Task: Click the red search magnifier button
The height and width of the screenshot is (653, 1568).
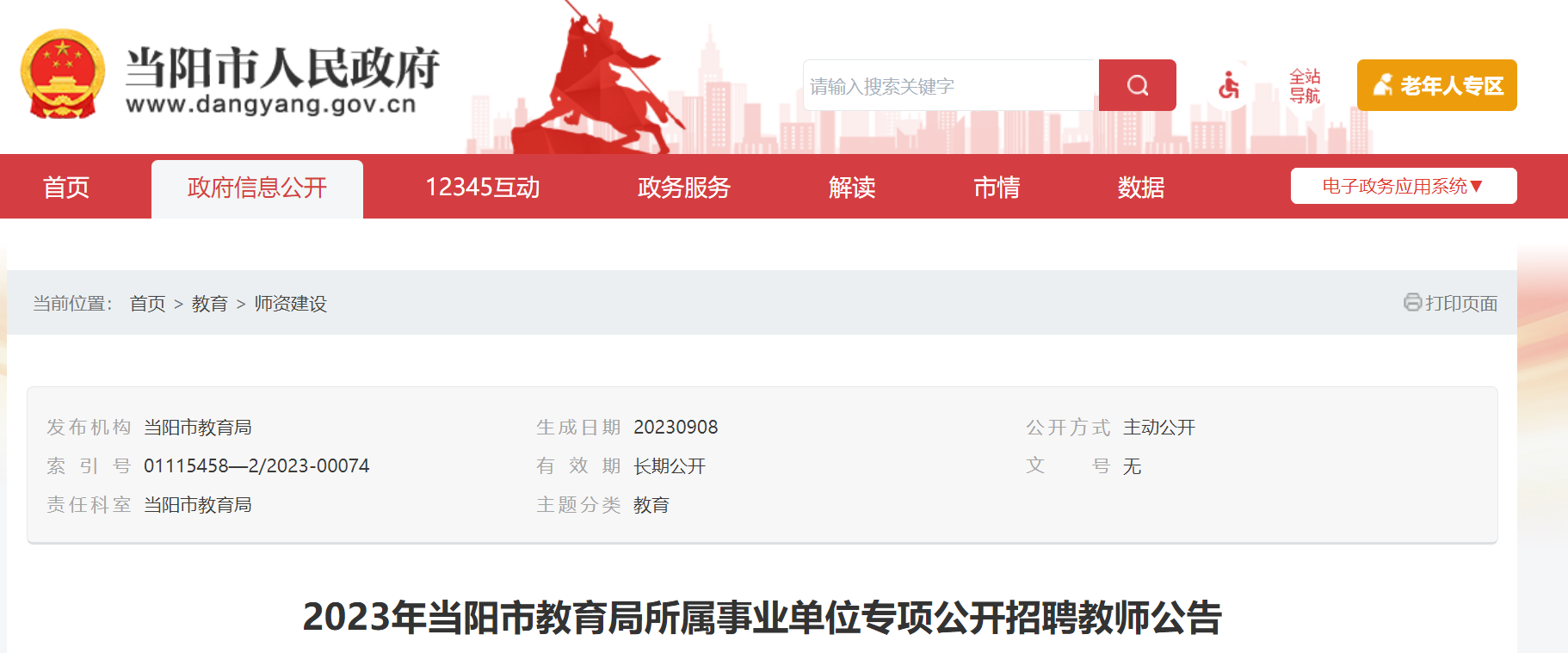Action: pos(1137,85)
